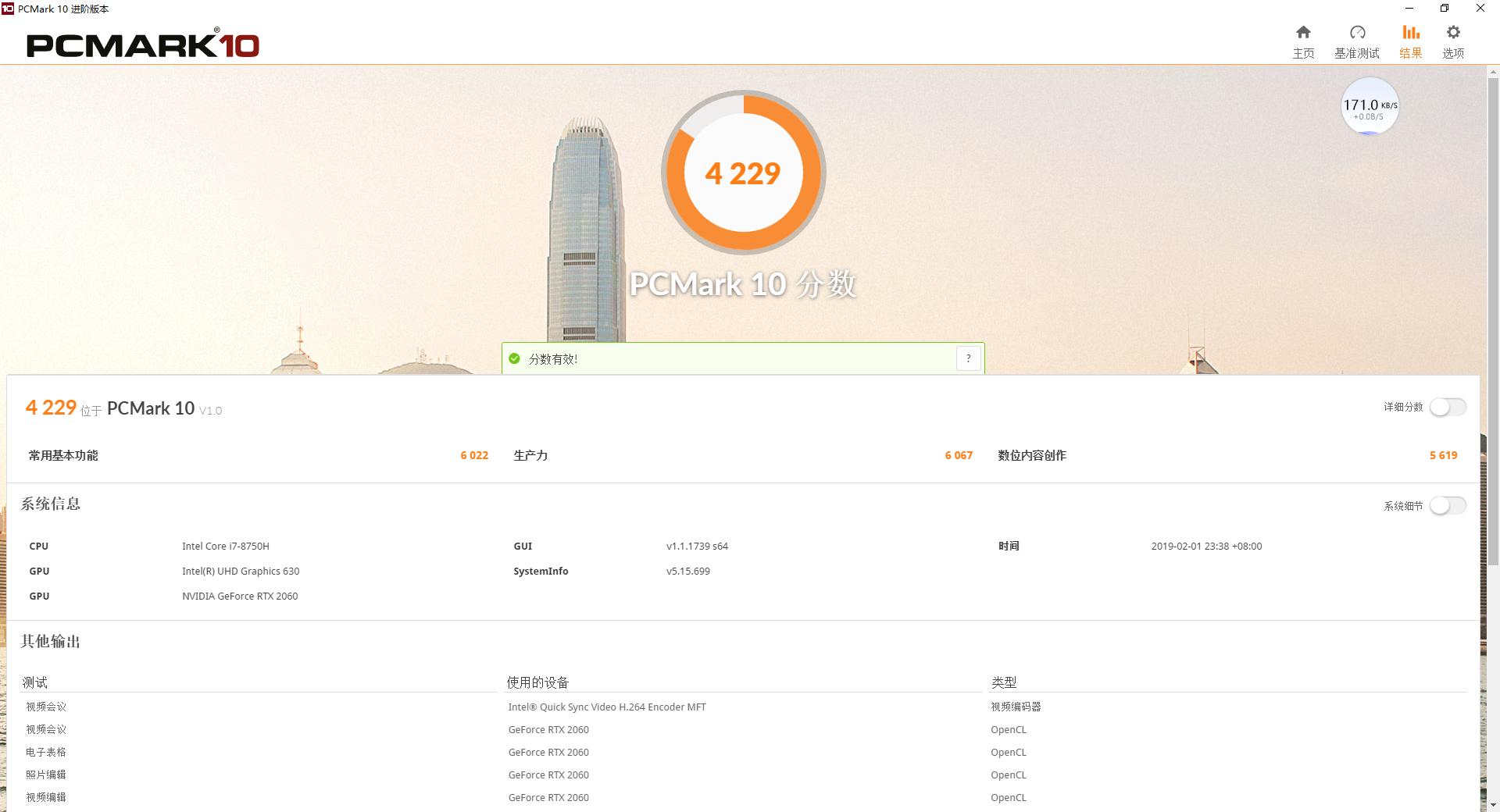Image resolution: width=1500 pixels, height=812 pixels.
Task: Click the PCMARK 10 logo
Action: pyautogui.click(x=142, y=45)
